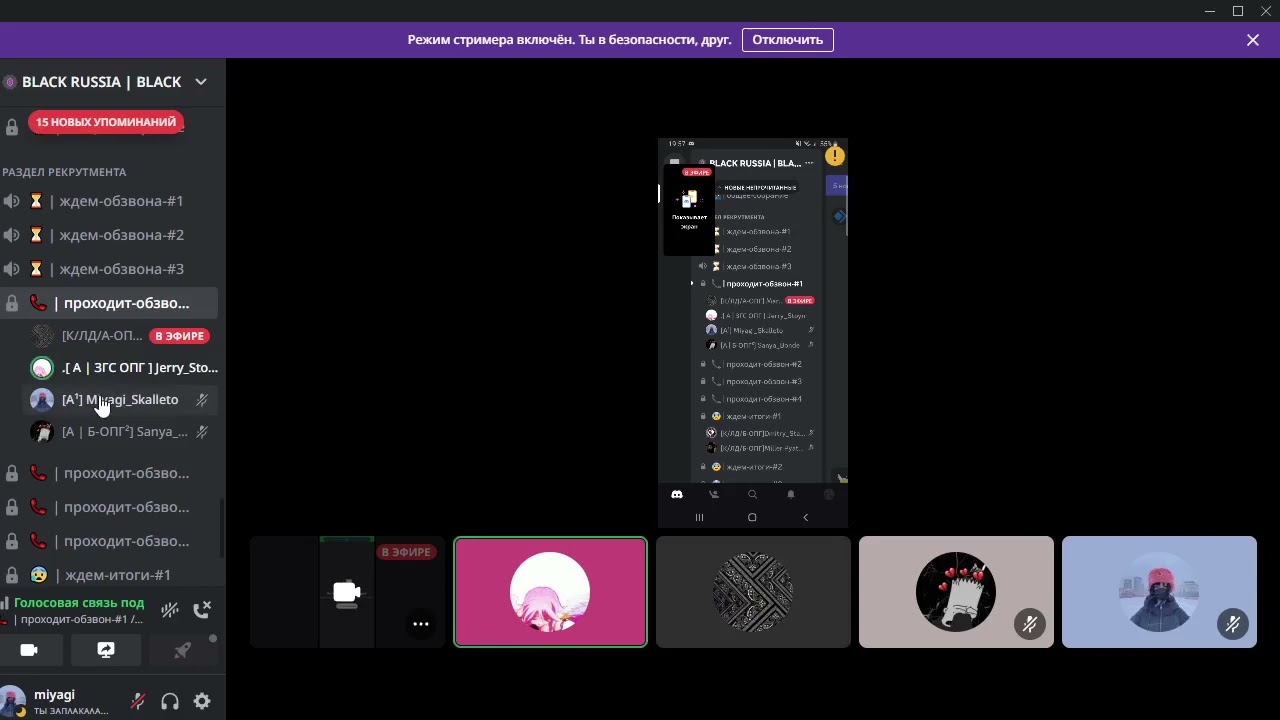The image size is (1280, 720).
Task: Select the bandana-pattern avatar participant tile
Action: pos(753,592)
